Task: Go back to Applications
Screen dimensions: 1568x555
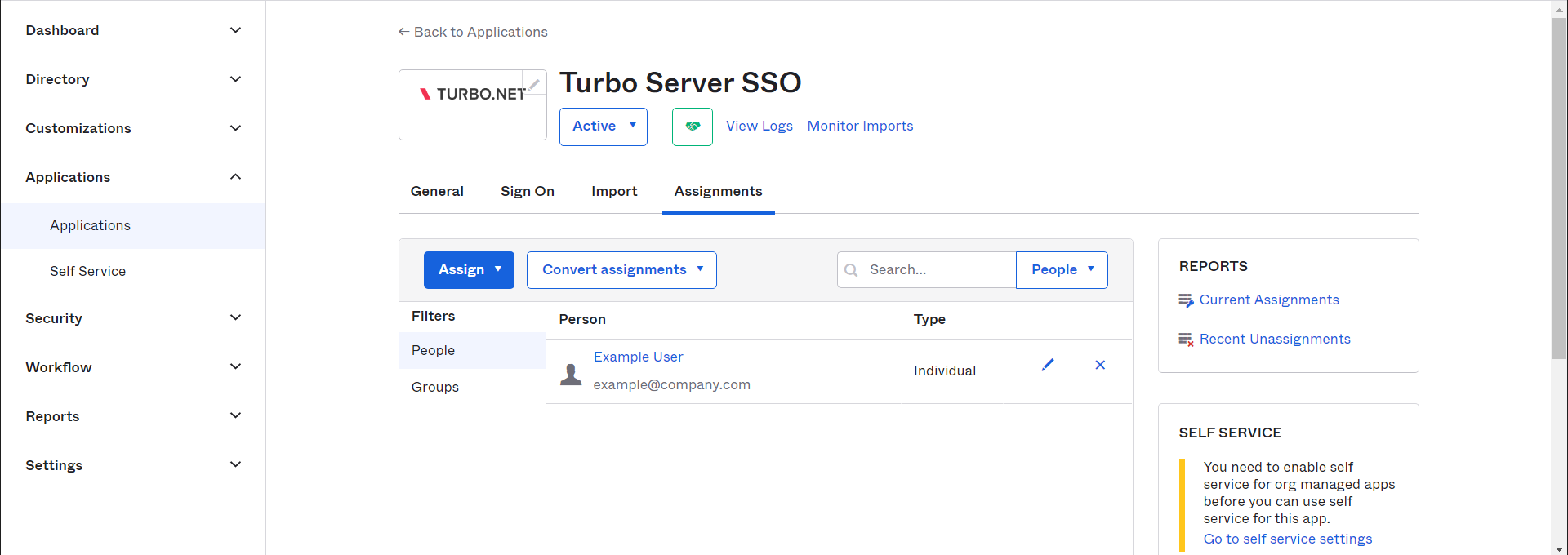Action: click(x=473, y=32)
